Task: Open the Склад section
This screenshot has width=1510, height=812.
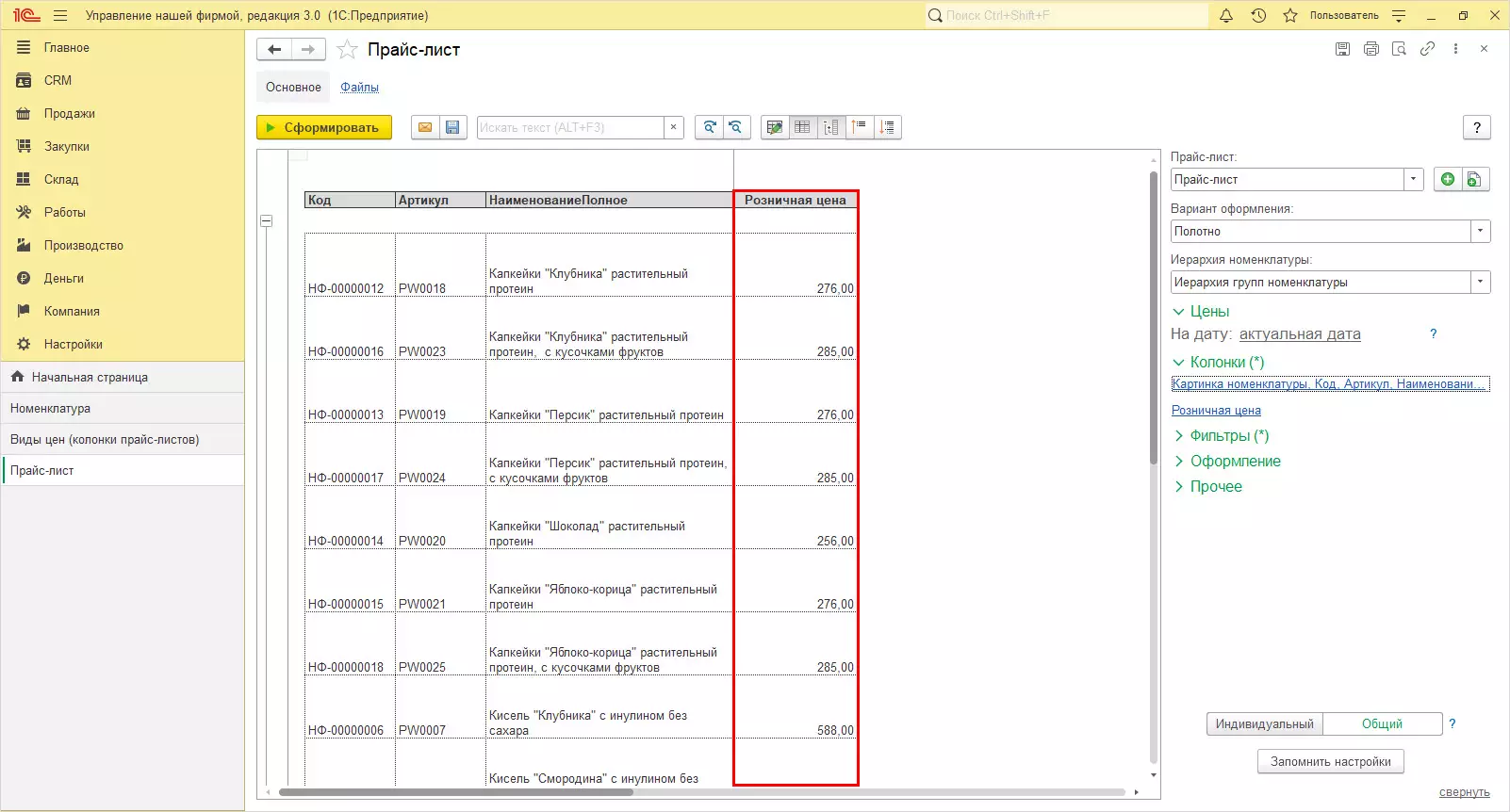Action: tap(123, 179)
